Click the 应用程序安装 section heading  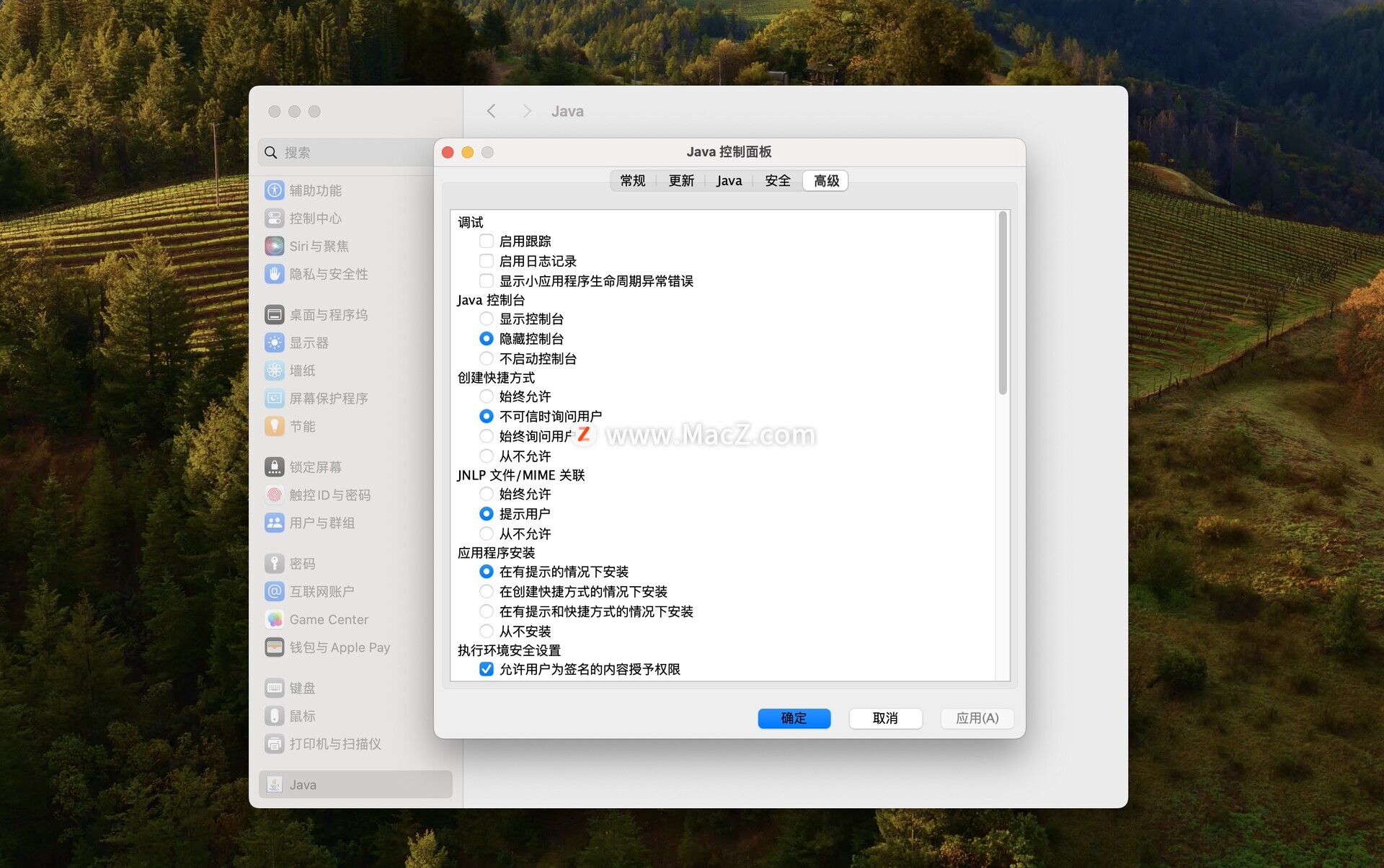click(496, 552)
